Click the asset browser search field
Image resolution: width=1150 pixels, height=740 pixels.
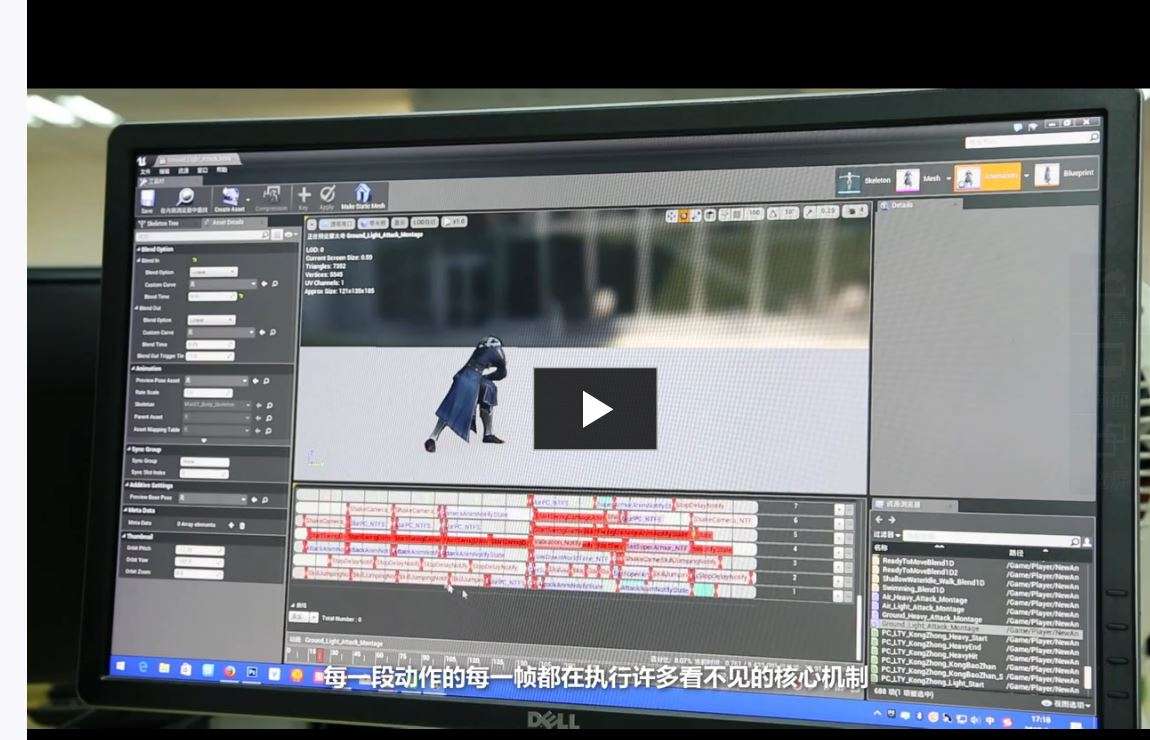pos(992,539)
